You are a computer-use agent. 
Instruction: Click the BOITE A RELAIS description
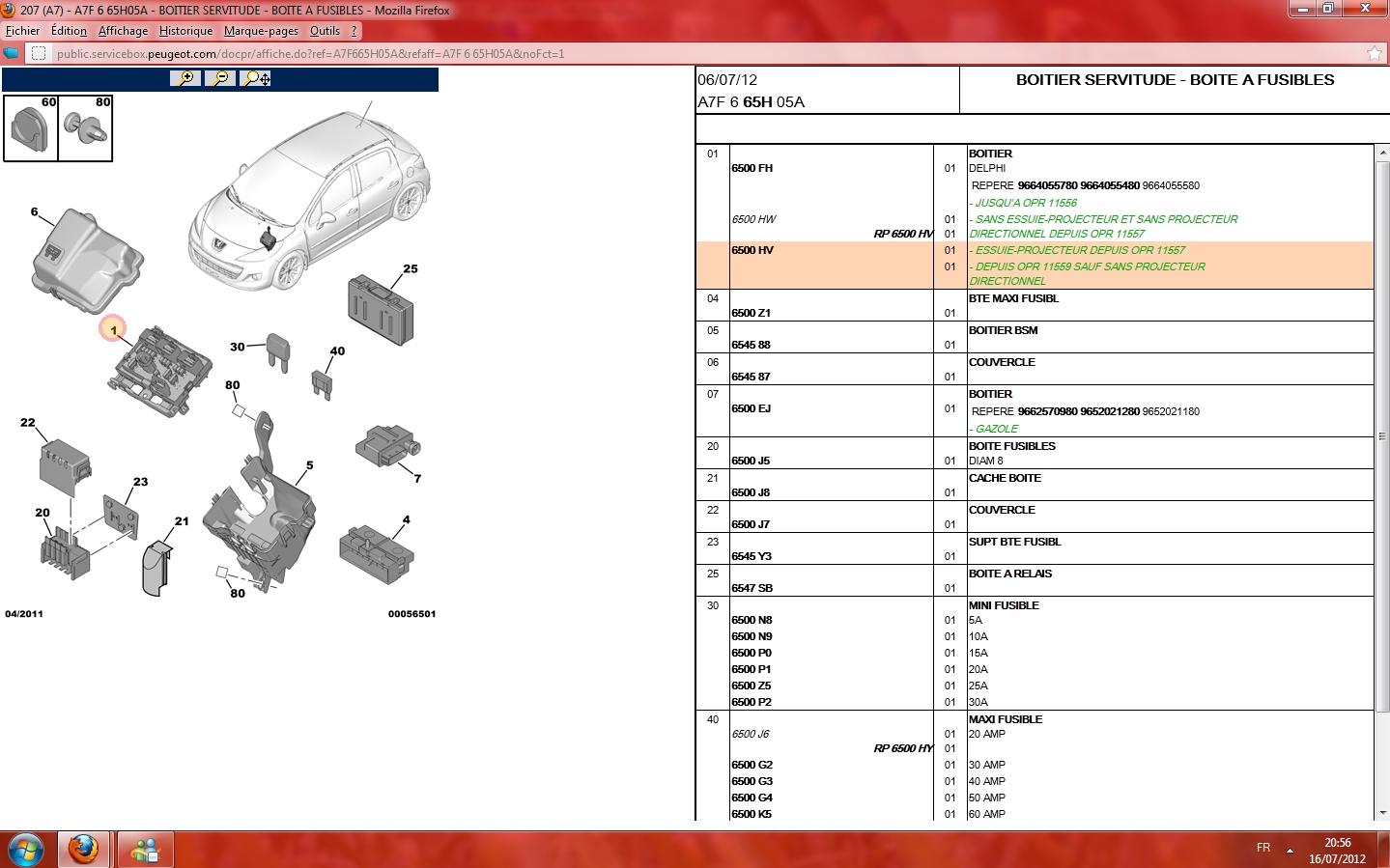point(1010,574)
